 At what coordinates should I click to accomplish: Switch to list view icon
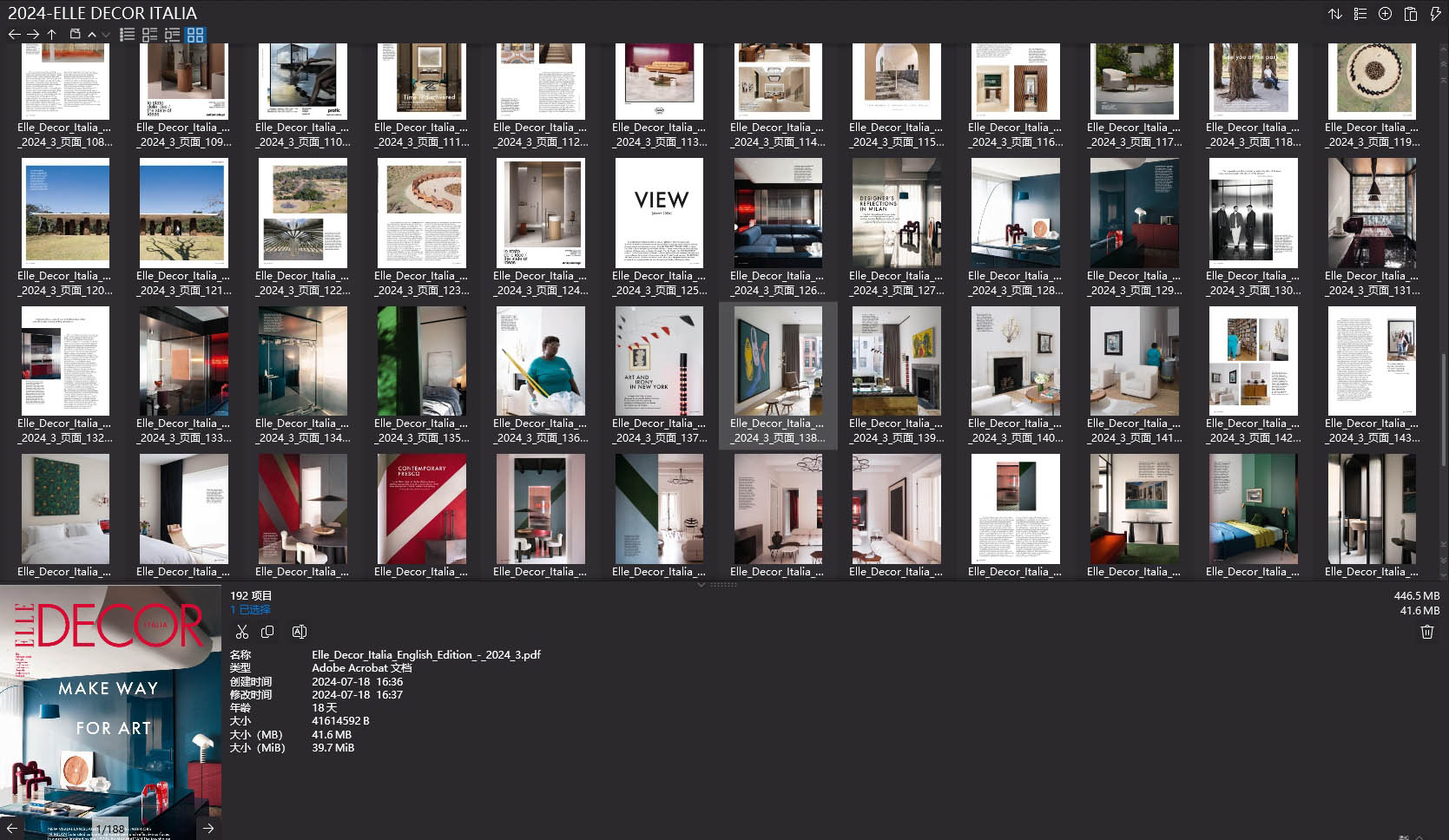[128, 35]
